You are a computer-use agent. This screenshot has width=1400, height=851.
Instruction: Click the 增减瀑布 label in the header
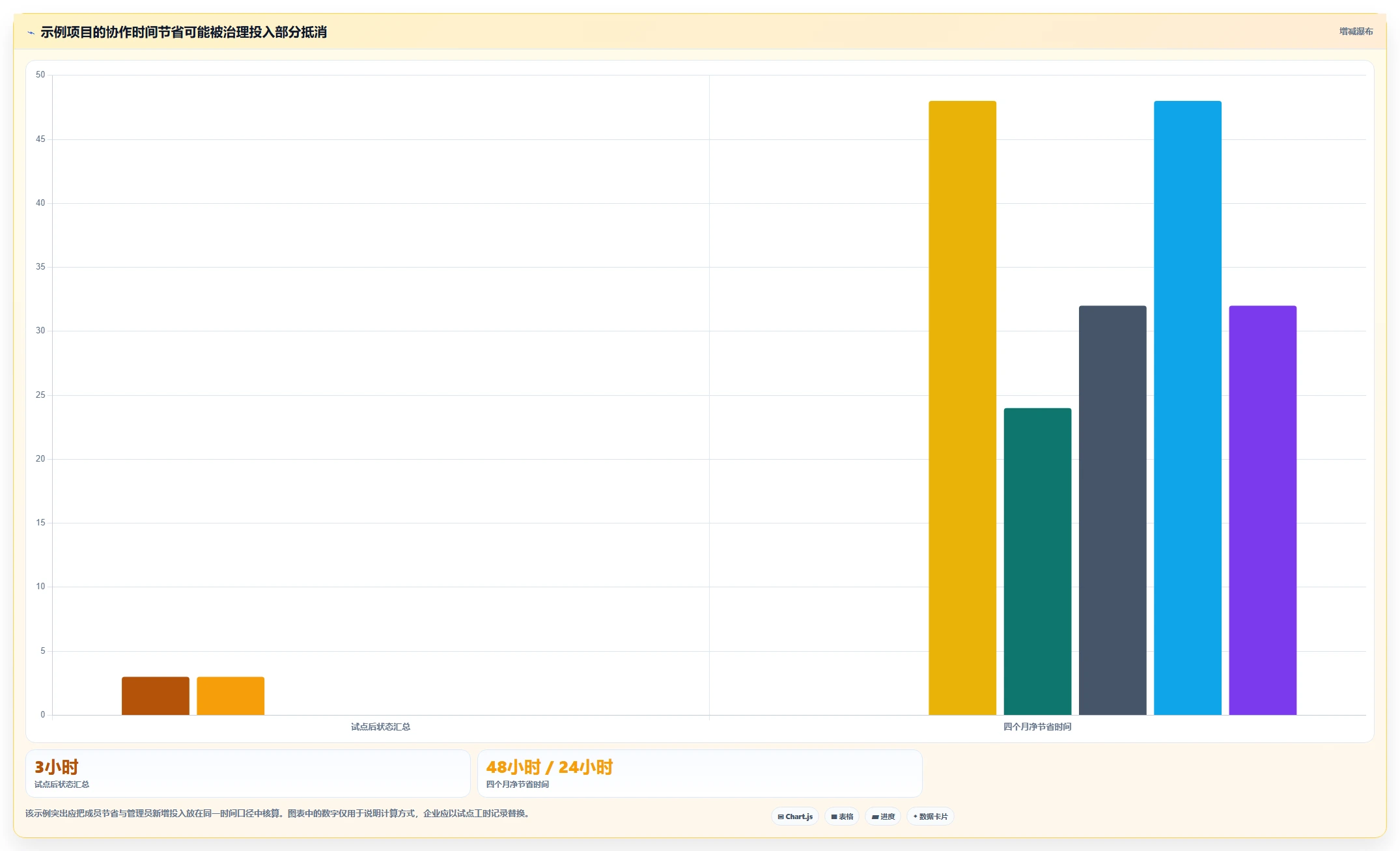point(1356,31)
